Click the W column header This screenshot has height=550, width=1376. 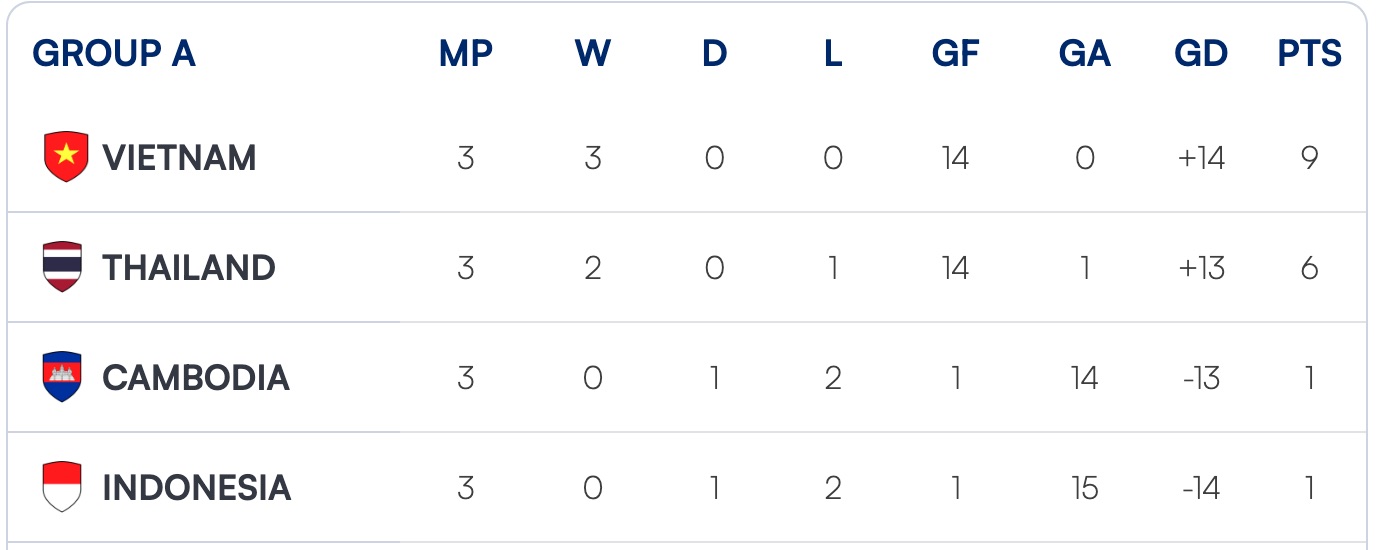click(593, 54)
